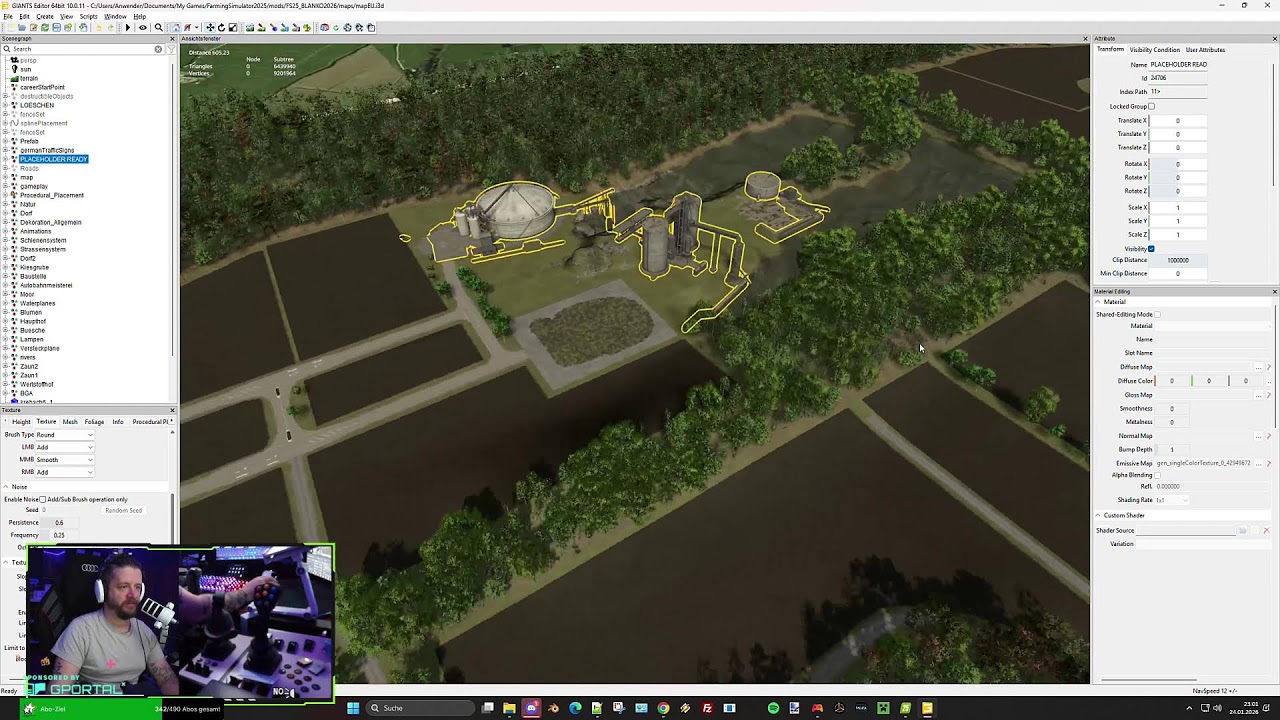Select the scale gizmo tool
Image resolution: width=1280 pixels, height=720 pixels.
(233, 27)
